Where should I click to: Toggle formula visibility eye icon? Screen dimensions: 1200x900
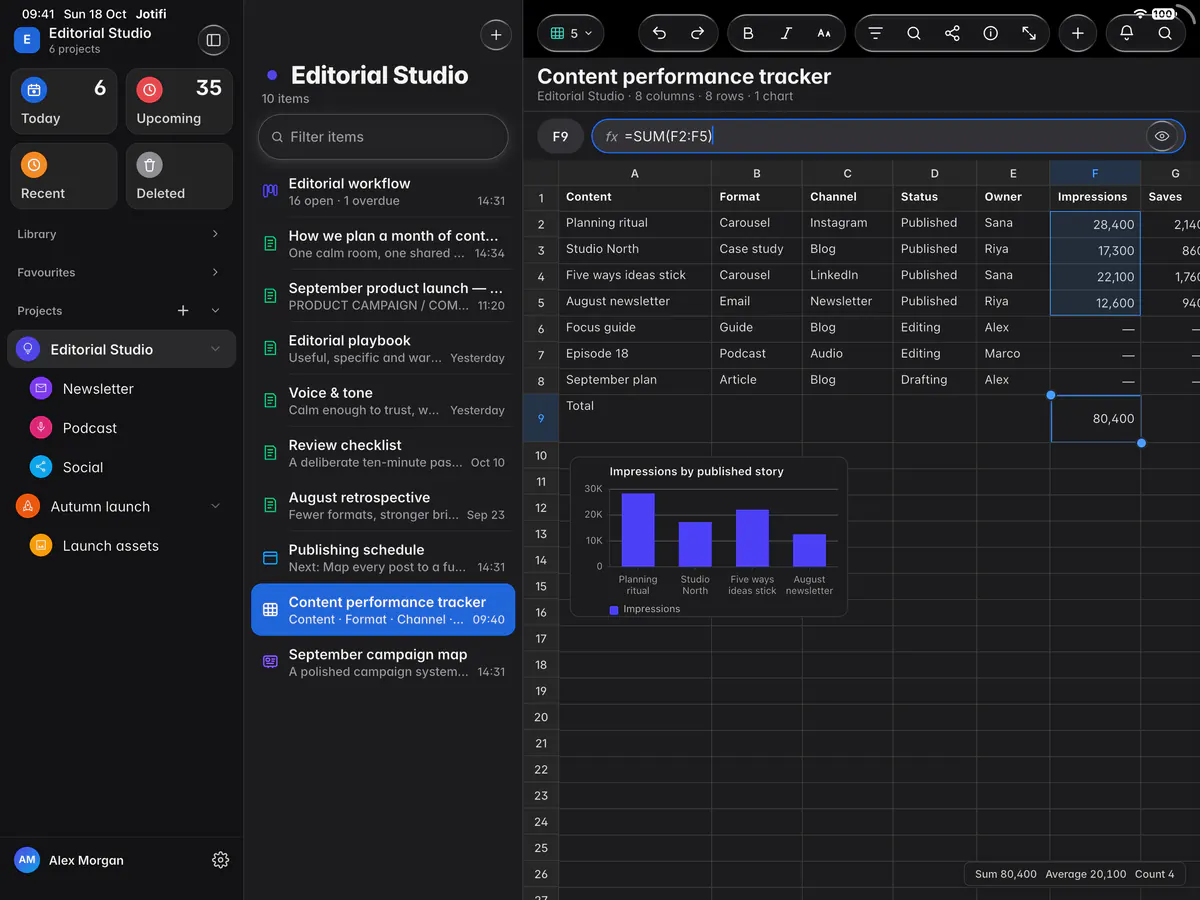pyautogui.click(x=1161, y=136)
